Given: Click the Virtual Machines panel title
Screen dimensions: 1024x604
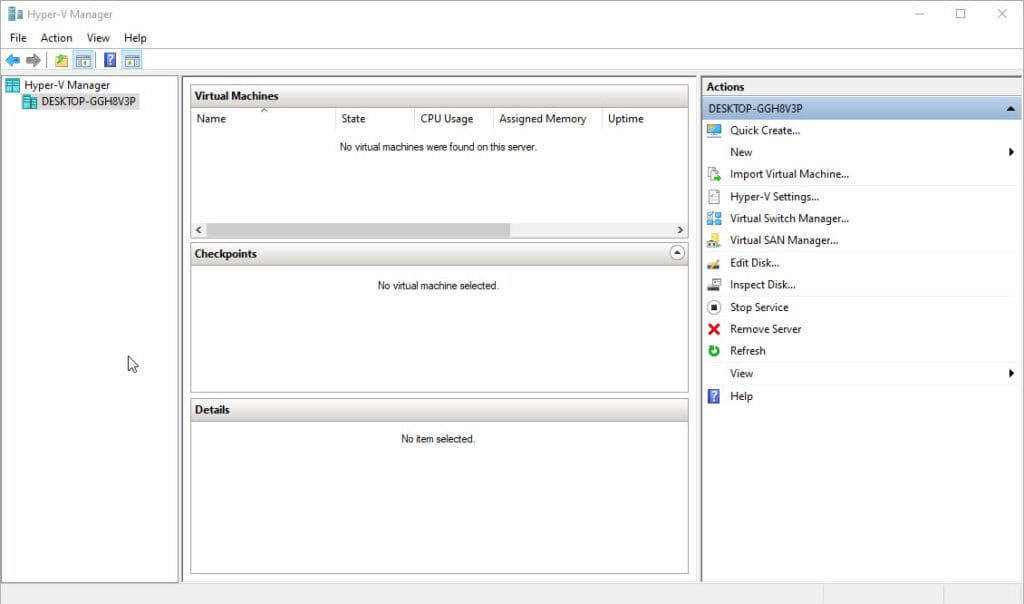Looking at the screenshot, I should pyautogui.click(x=236, y=96).
